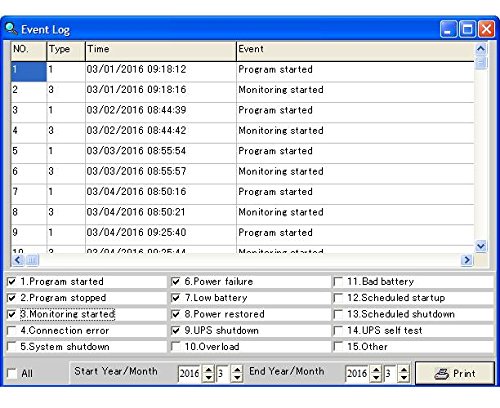
Task: Maximize the Event Log window
Action: (x=467, y=29)
